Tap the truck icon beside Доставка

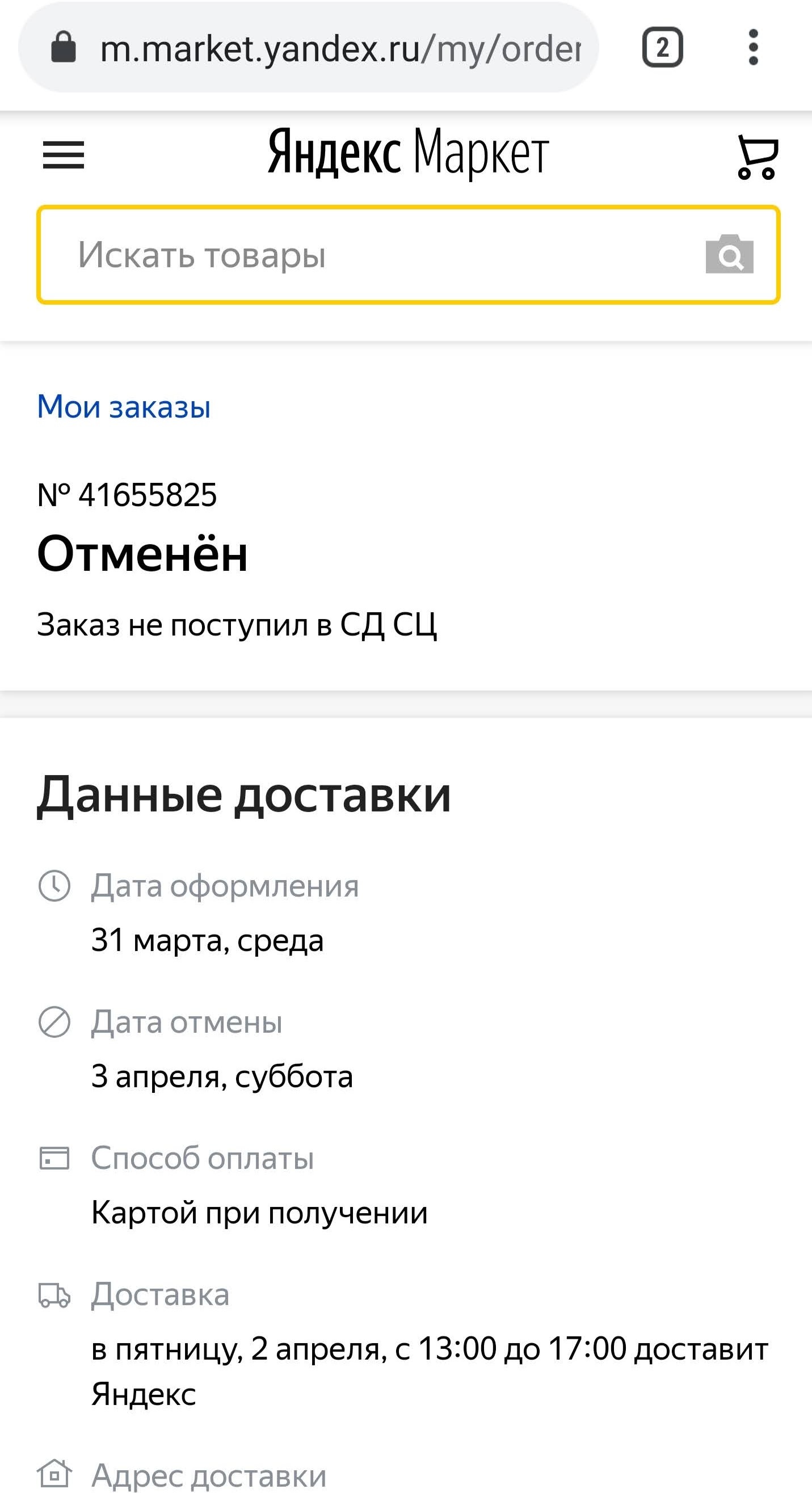[x=54, y=1295]
